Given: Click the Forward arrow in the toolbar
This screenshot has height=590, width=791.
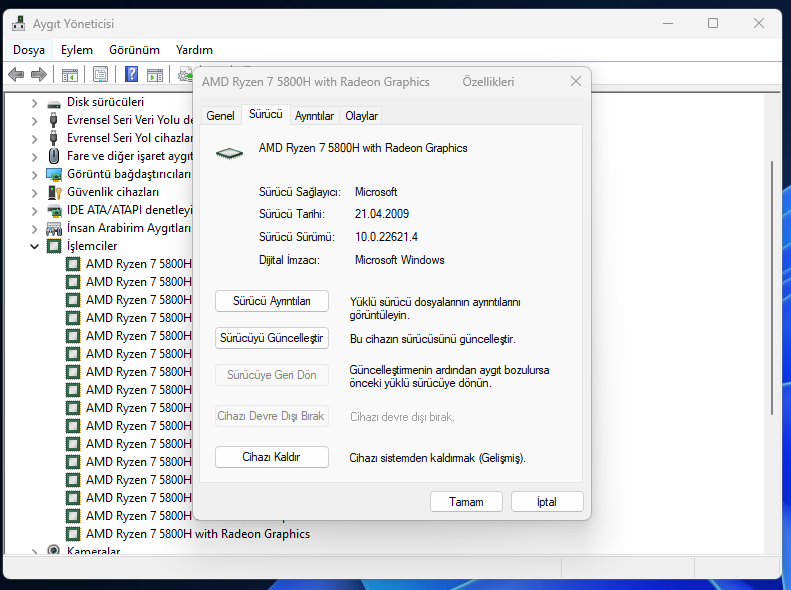Looking at the screenshot, I should [x=39, y=75].
